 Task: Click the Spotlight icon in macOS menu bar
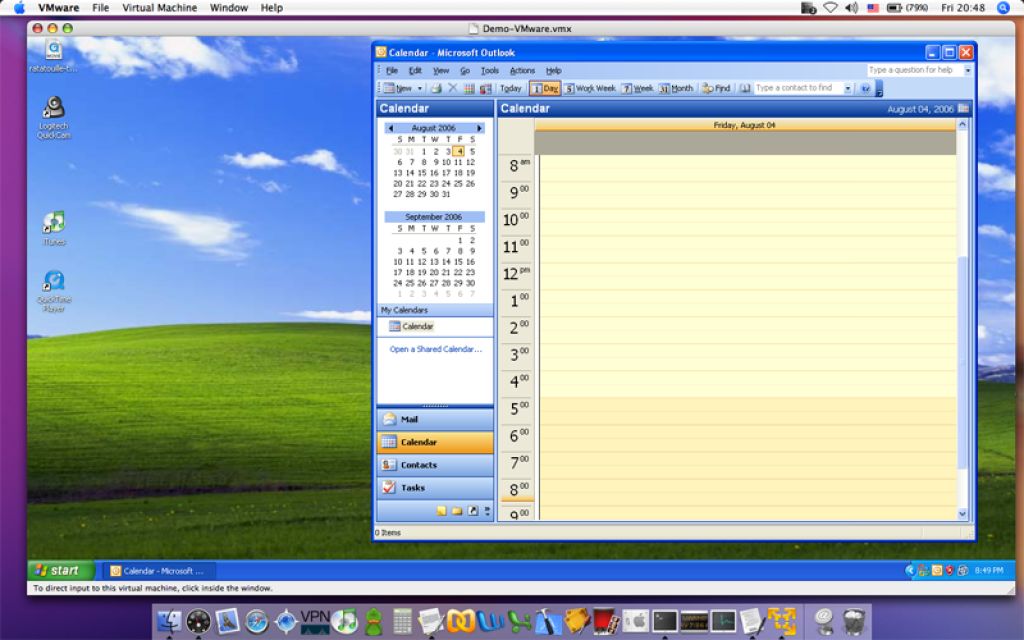pyautogui.click(x=1004, y=8)
